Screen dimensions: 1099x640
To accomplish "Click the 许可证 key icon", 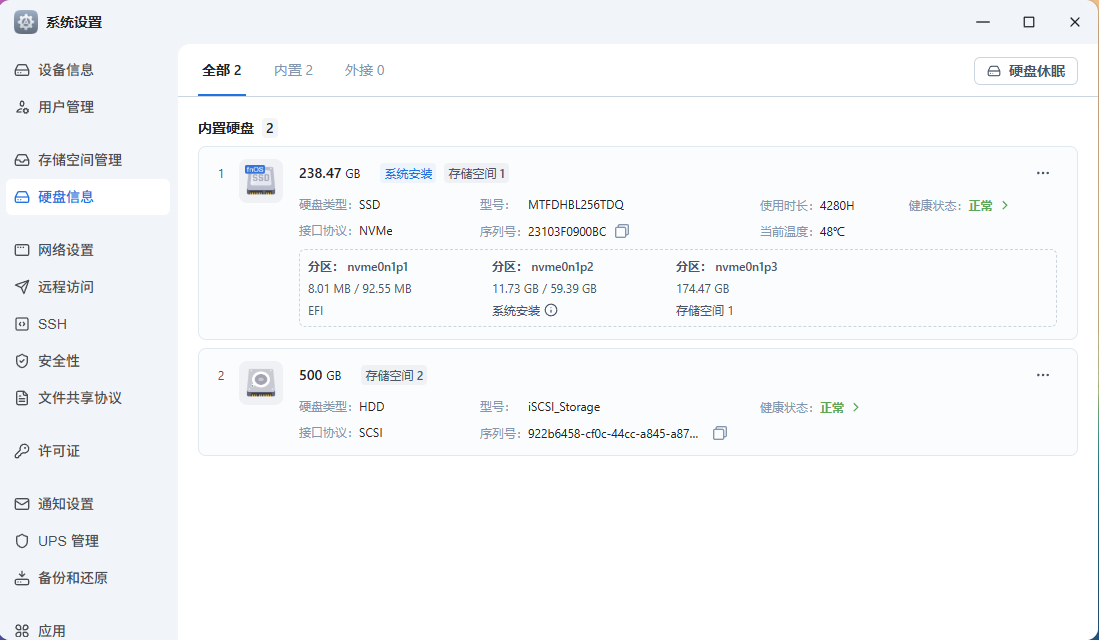I will click(x=22, y=451).
